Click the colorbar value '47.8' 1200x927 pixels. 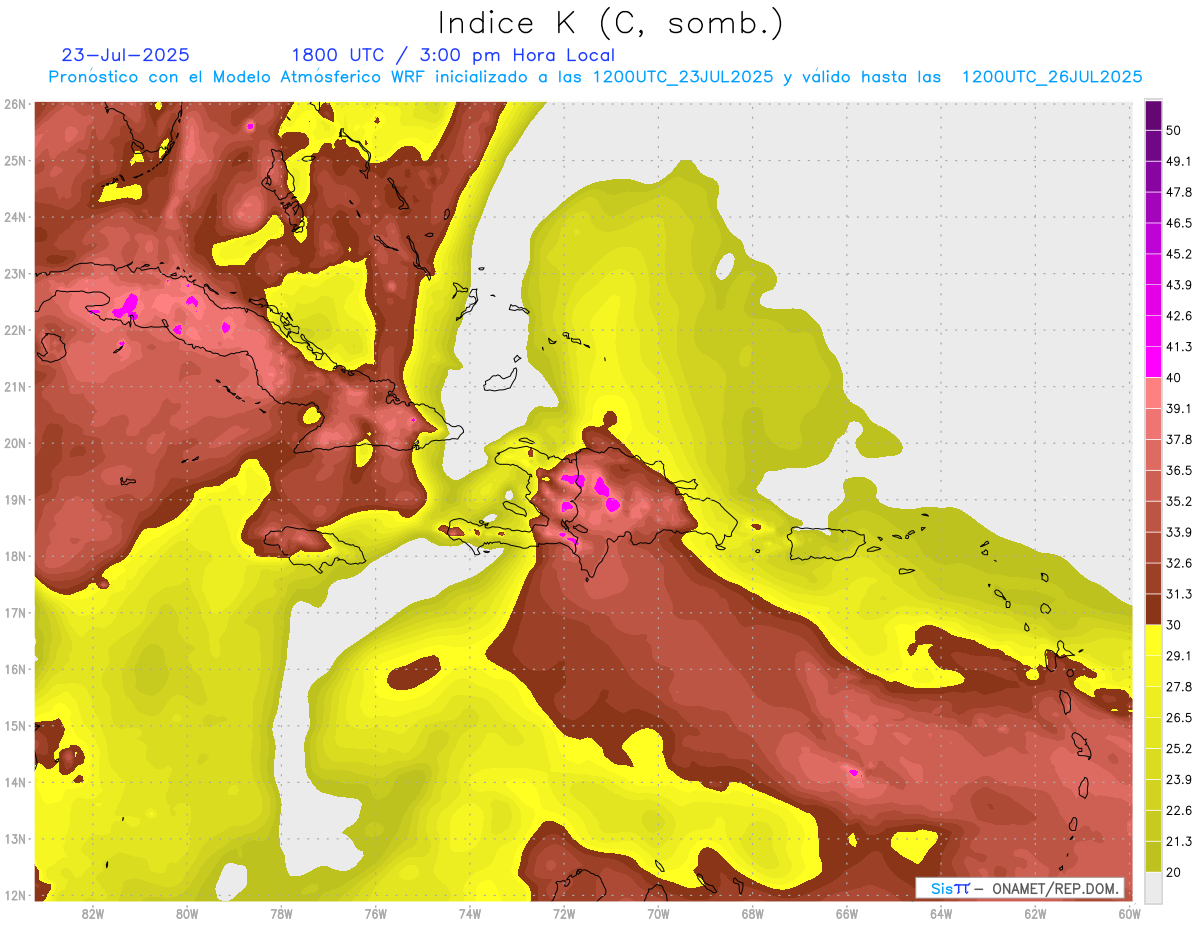(x=1179, y=192)
